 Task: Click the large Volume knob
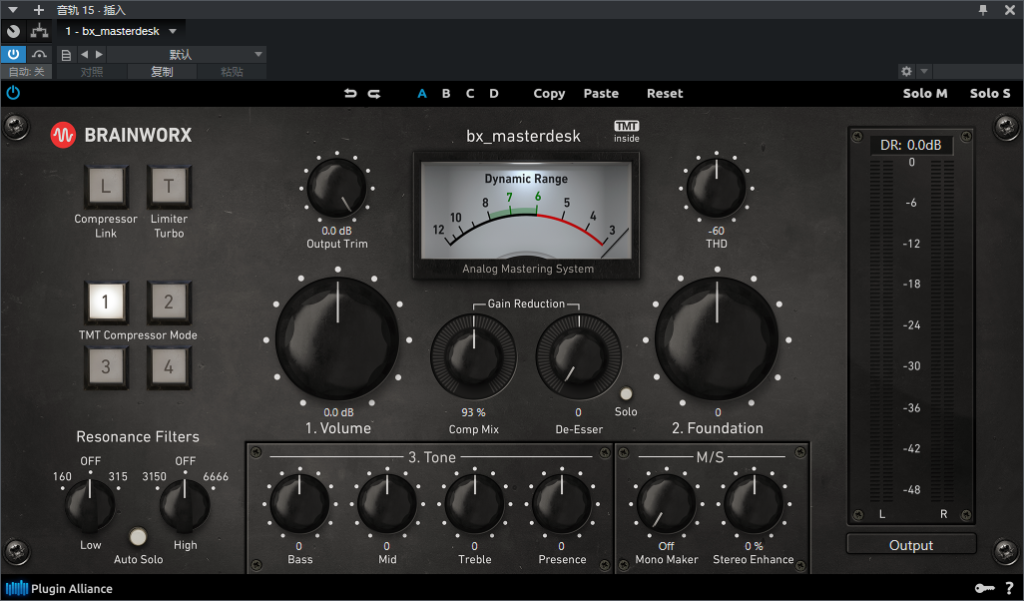pos(338,339)
